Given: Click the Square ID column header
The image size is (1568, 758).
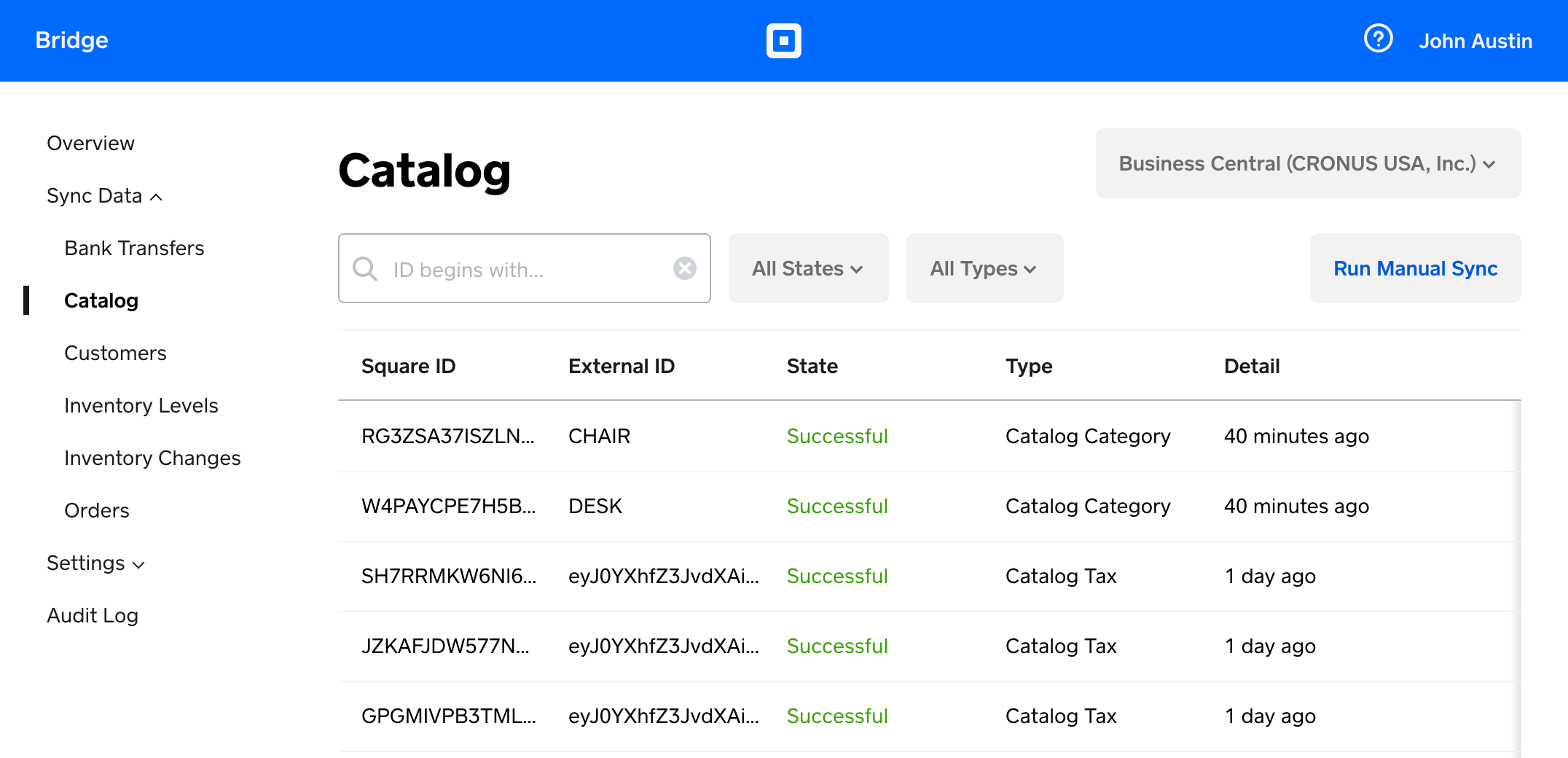Looking at the screenshot, I should pos(409,366).
